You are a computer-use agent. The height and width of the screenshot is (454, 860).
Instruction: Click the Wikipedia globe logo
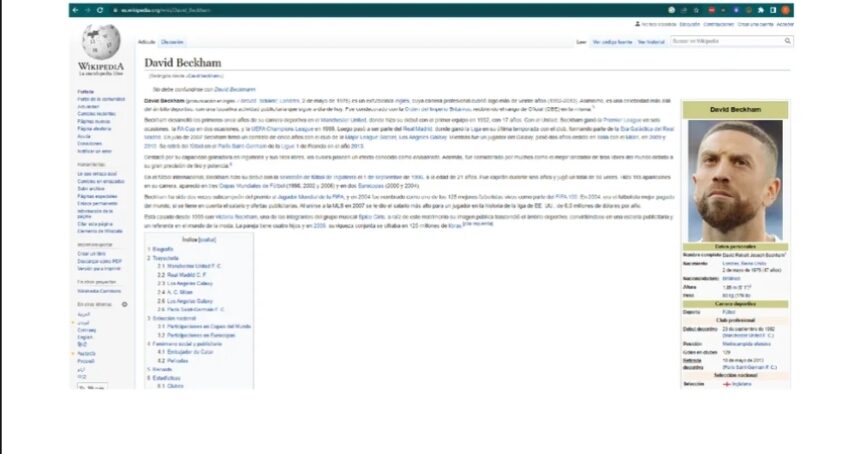tap(100, 41)
